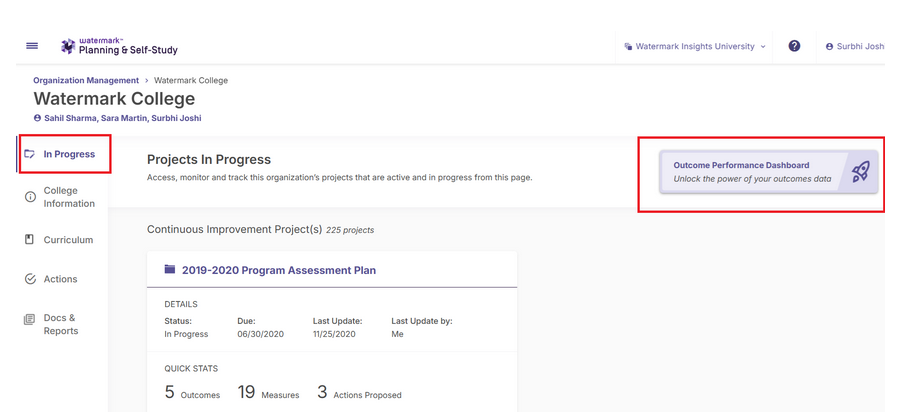Click the '3 Actions Proposed' stat
This screenshot has height=418, width=904.
pos(359,393)
